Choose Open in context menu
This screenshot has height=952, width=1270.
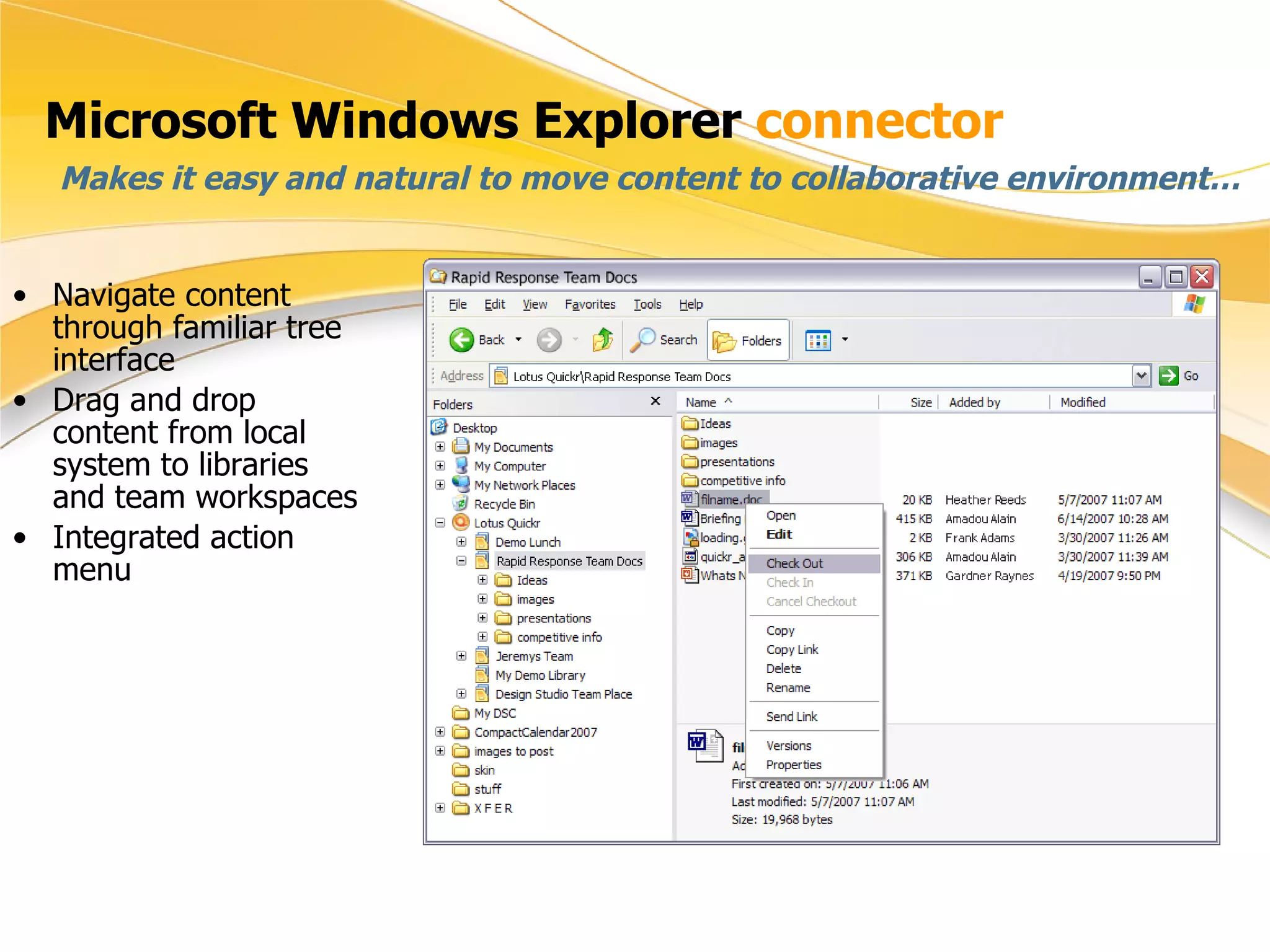point(814,516)
